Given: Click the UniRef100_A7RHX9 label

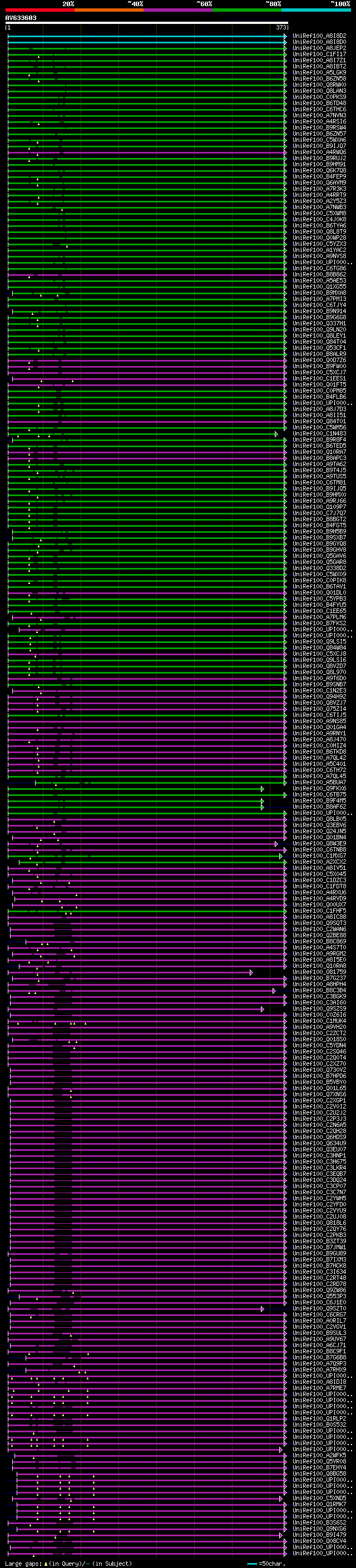Looking at the screenshot, I should coord(319,1370).
